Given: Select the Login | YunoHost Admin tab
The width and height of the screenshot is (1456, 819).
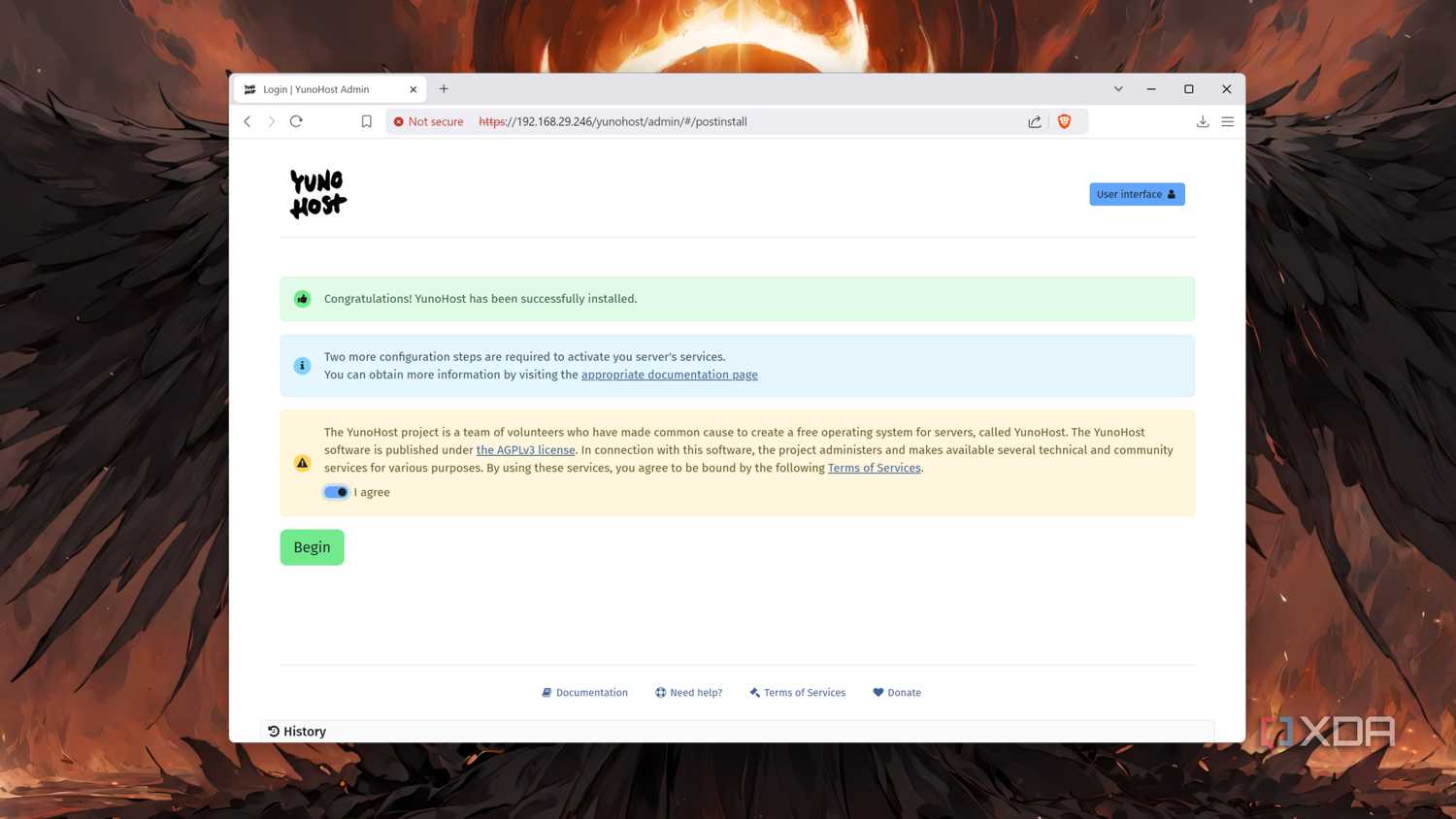Looking at the screenshot, I should click(x=330, y=89).
